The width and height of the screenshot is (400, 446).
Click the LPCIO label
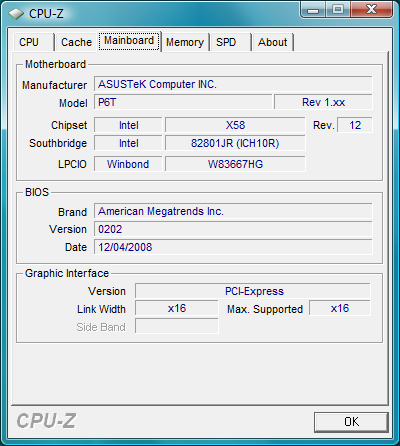pyautogui.click(x=72, y=164)
